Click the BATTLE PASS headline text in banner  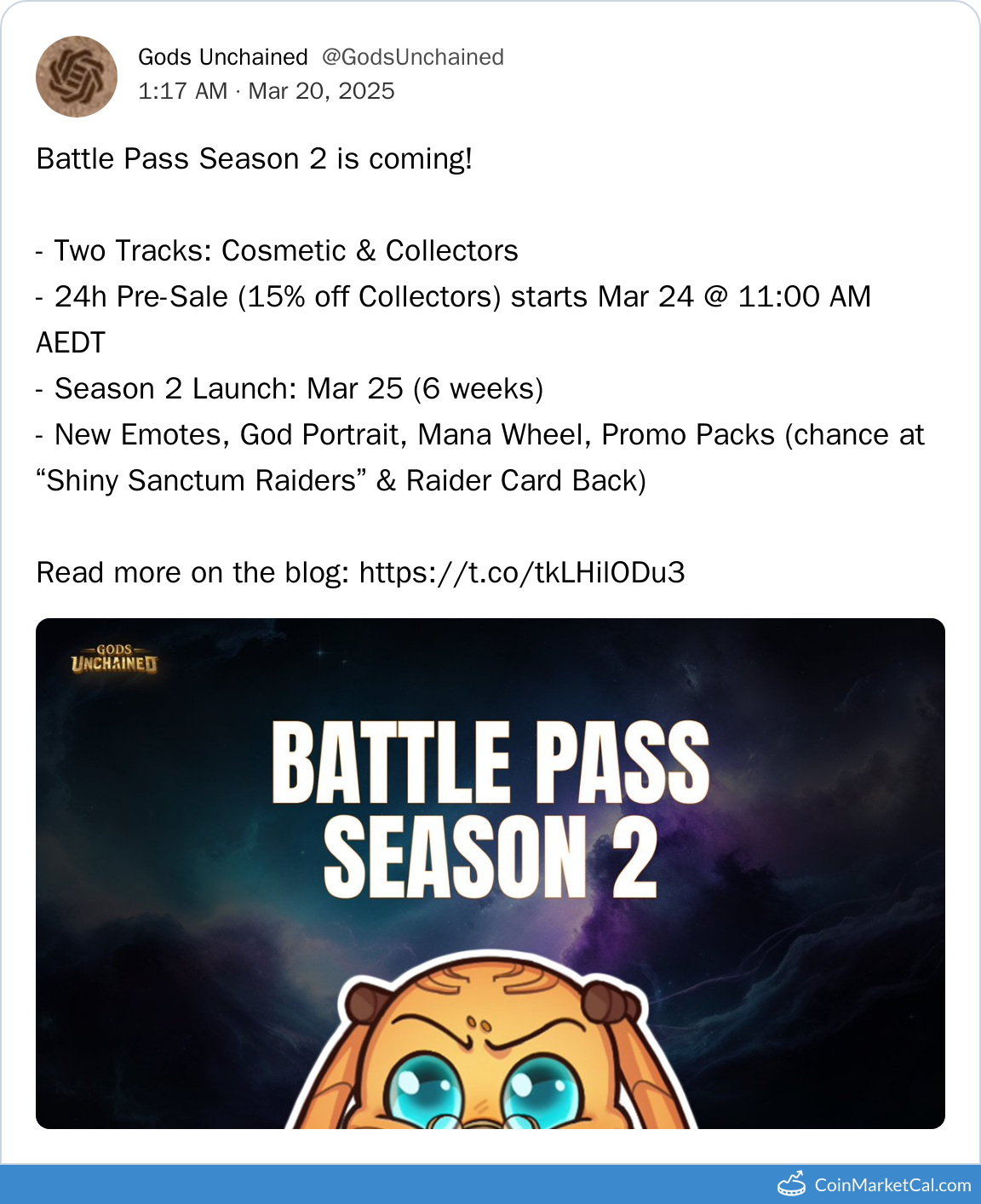(490, 763)
